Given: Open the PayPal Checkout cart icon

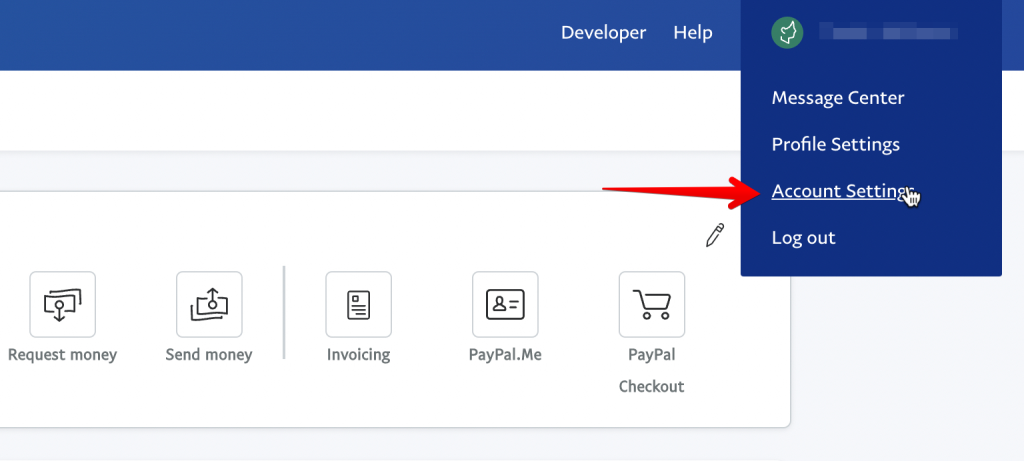Looking at the screenshot, I should [651, 304].
